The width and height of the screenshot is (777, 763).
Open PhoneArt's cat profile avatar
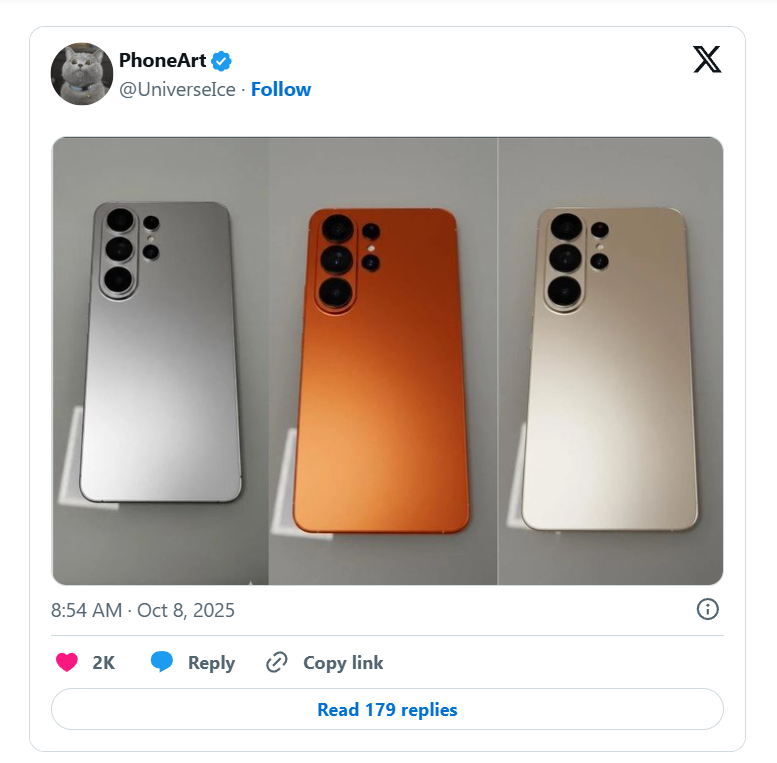point(82,74)
